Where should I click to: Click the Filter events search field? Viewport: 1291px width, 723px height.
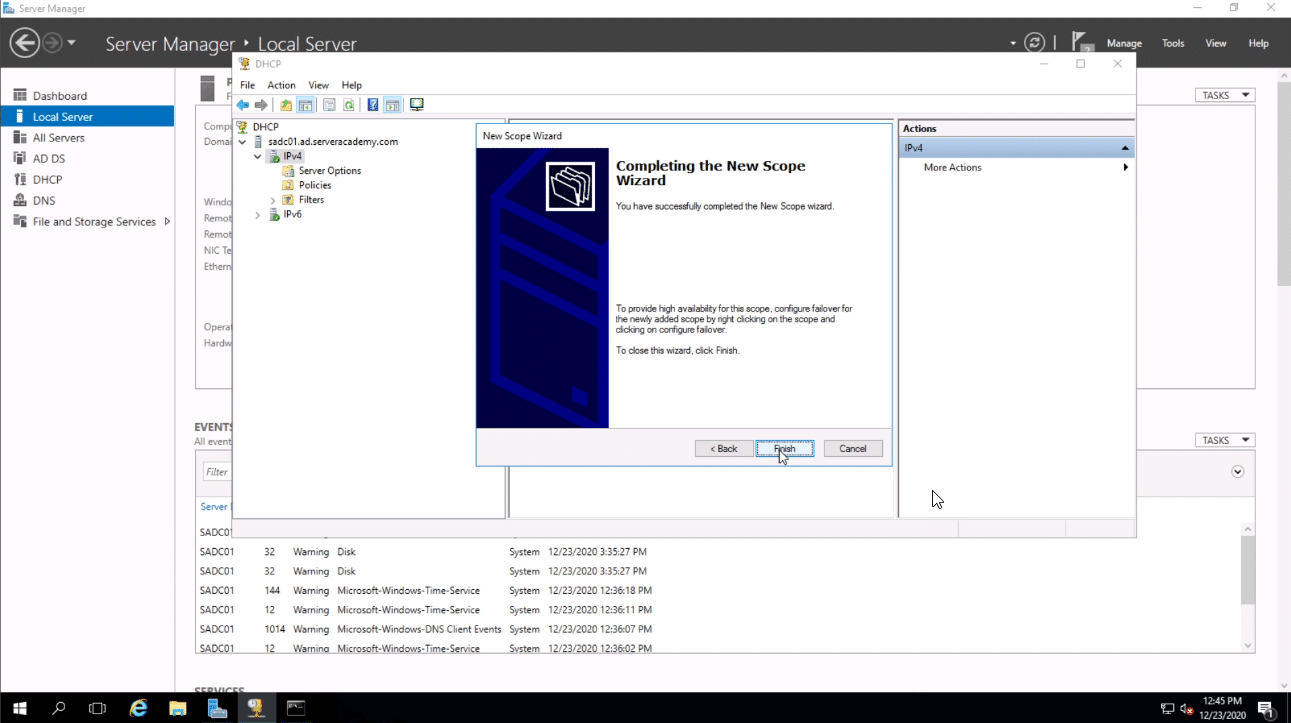[217, 471]
